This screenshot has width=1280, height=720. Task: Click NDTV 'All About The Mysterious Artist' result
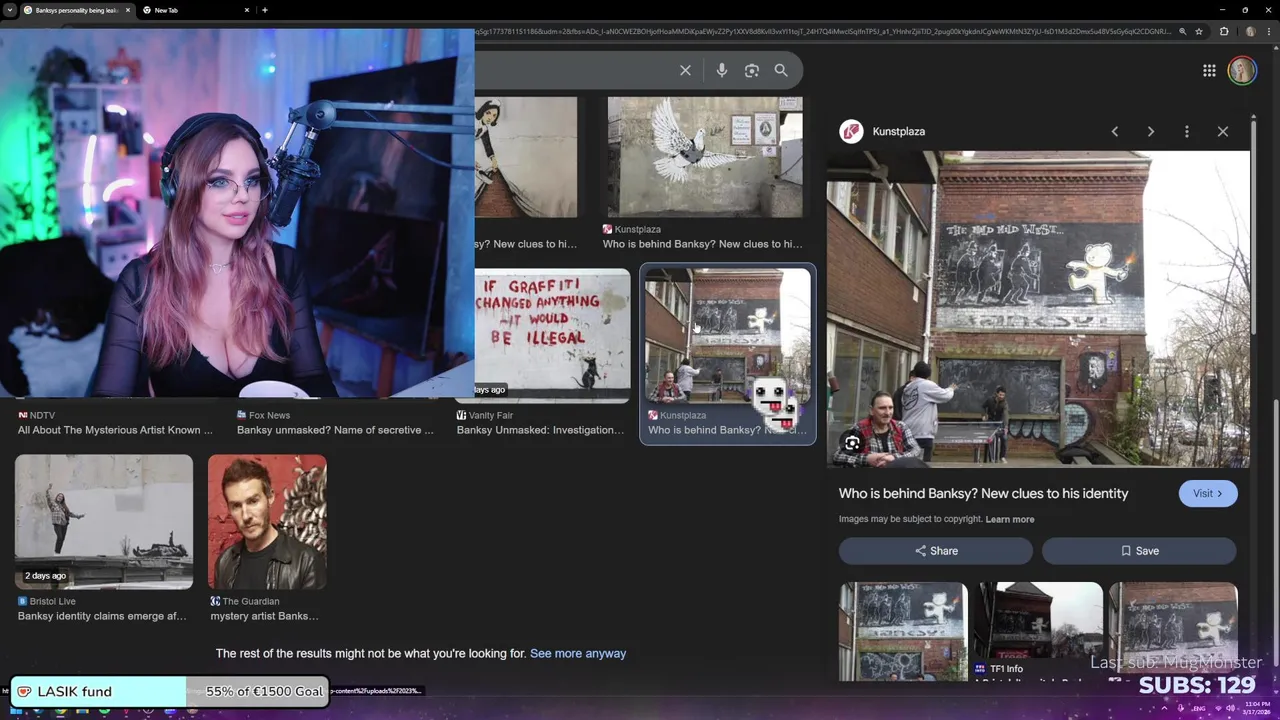click(x=115, y=430)
